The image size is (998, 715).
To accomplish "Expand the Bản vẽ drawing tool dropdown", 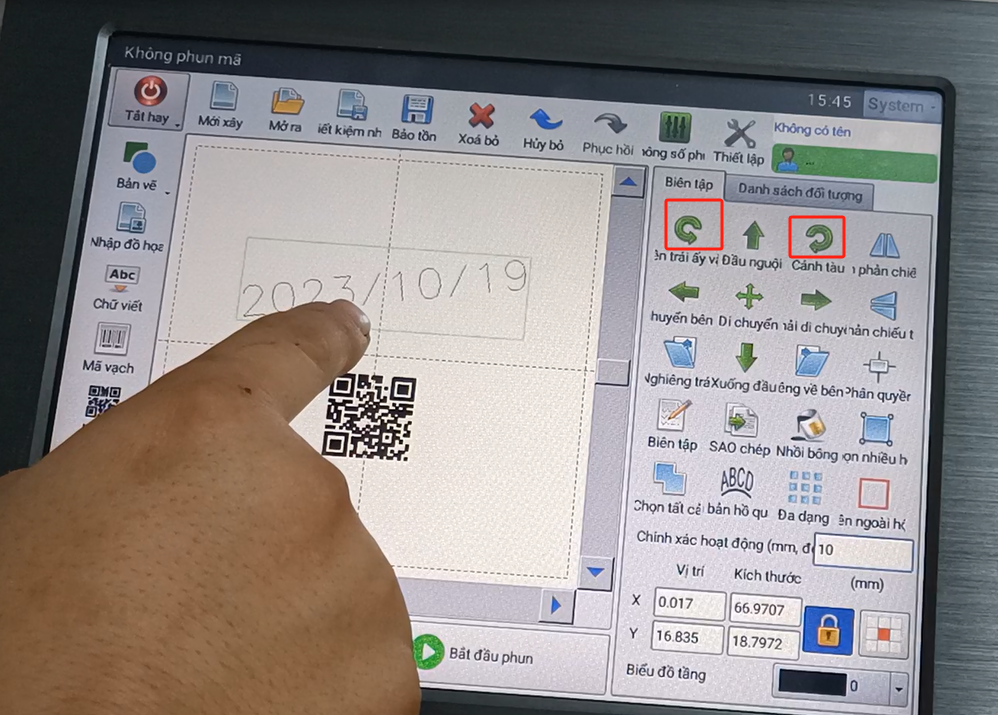I will click(x=168, y=192).
